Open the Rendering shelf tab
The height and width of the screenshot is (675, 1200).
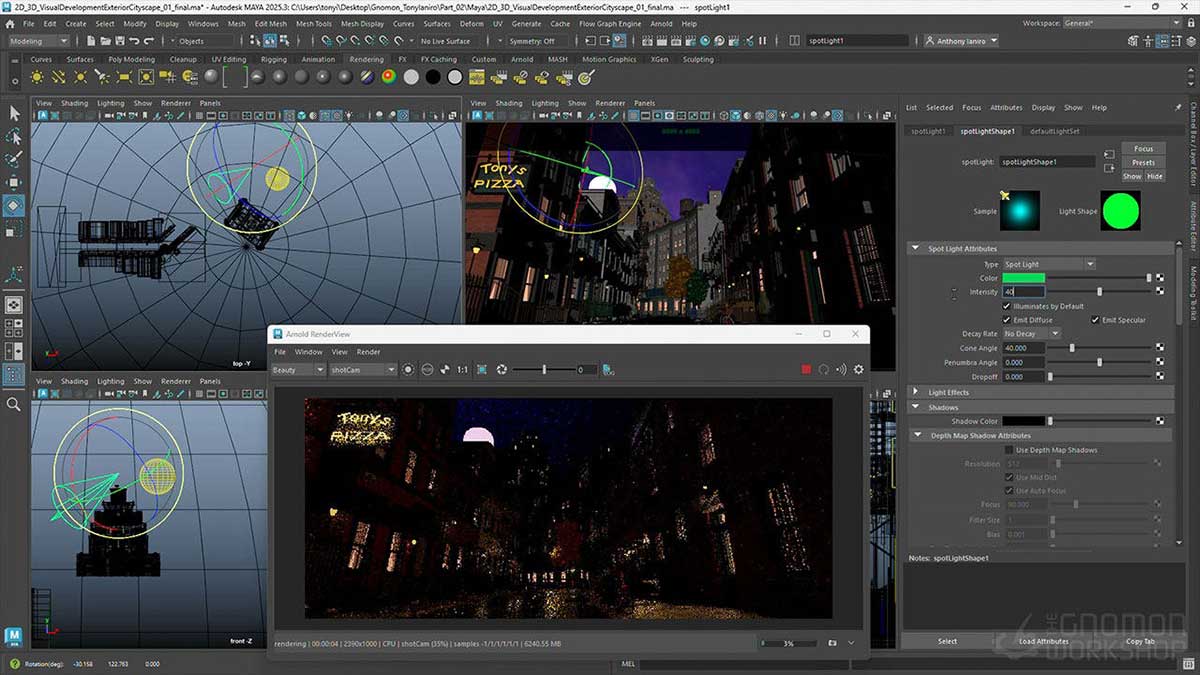pos(366,59)
